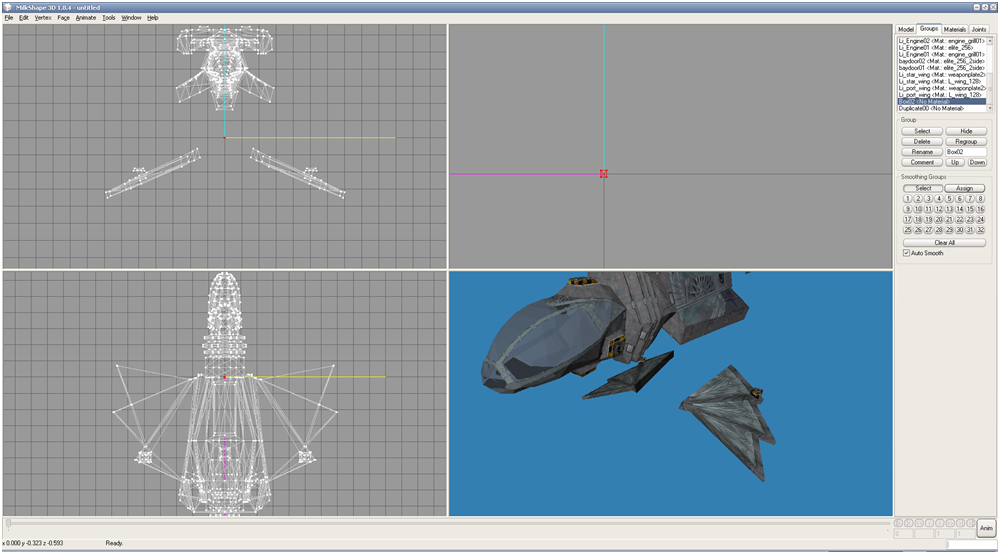Screen dimensions: 1000x554
Task: Click the step-forward-one-frame playback icon
Action: [939, 523]
